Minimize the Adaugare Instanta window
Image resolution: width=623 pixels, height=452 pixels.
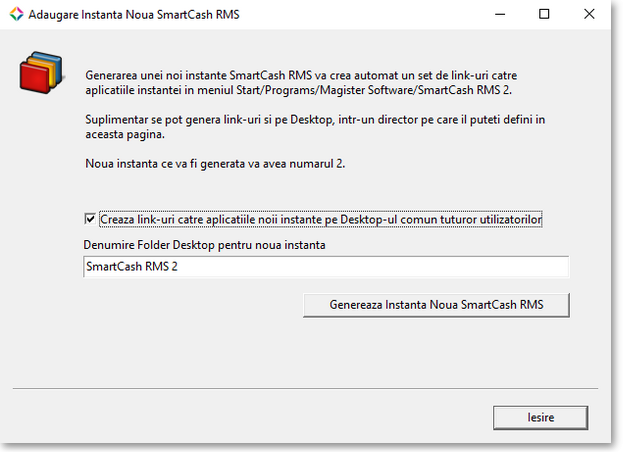click(x=500, y=14)
